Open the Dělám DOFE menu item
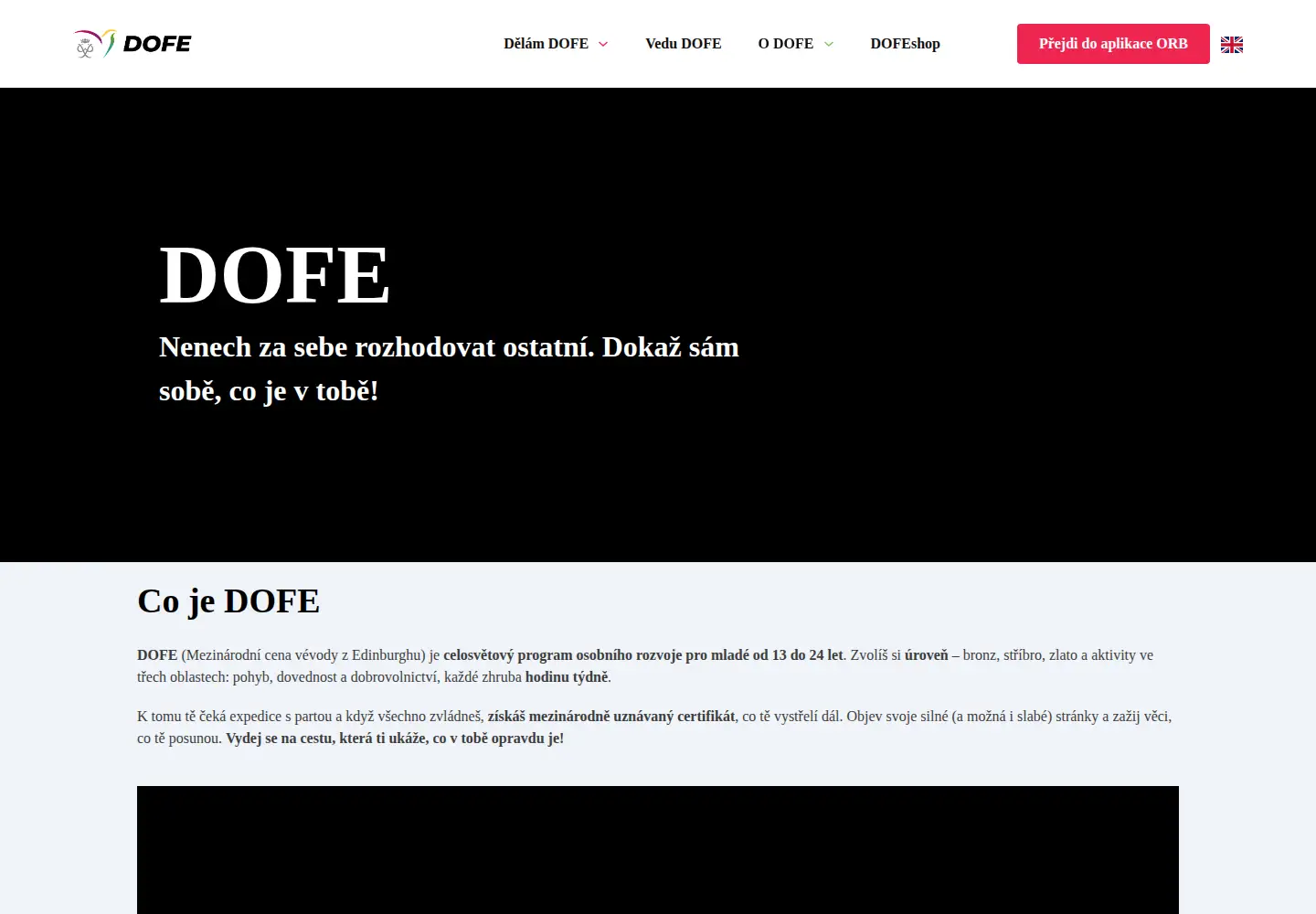Screen dimensions: 1316x914 tap(547, 44)
